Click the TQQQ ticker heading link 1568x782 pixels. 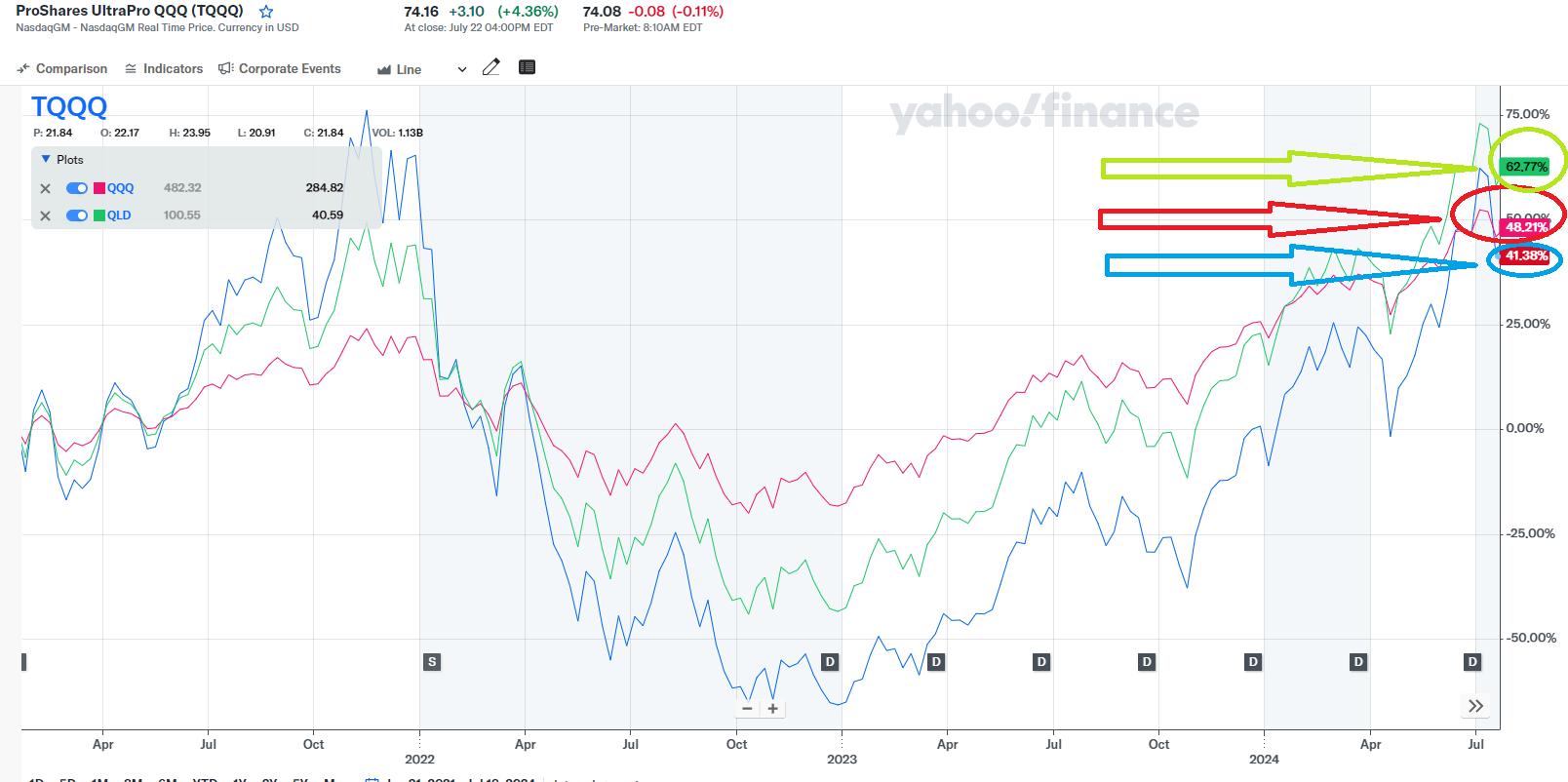69,107
